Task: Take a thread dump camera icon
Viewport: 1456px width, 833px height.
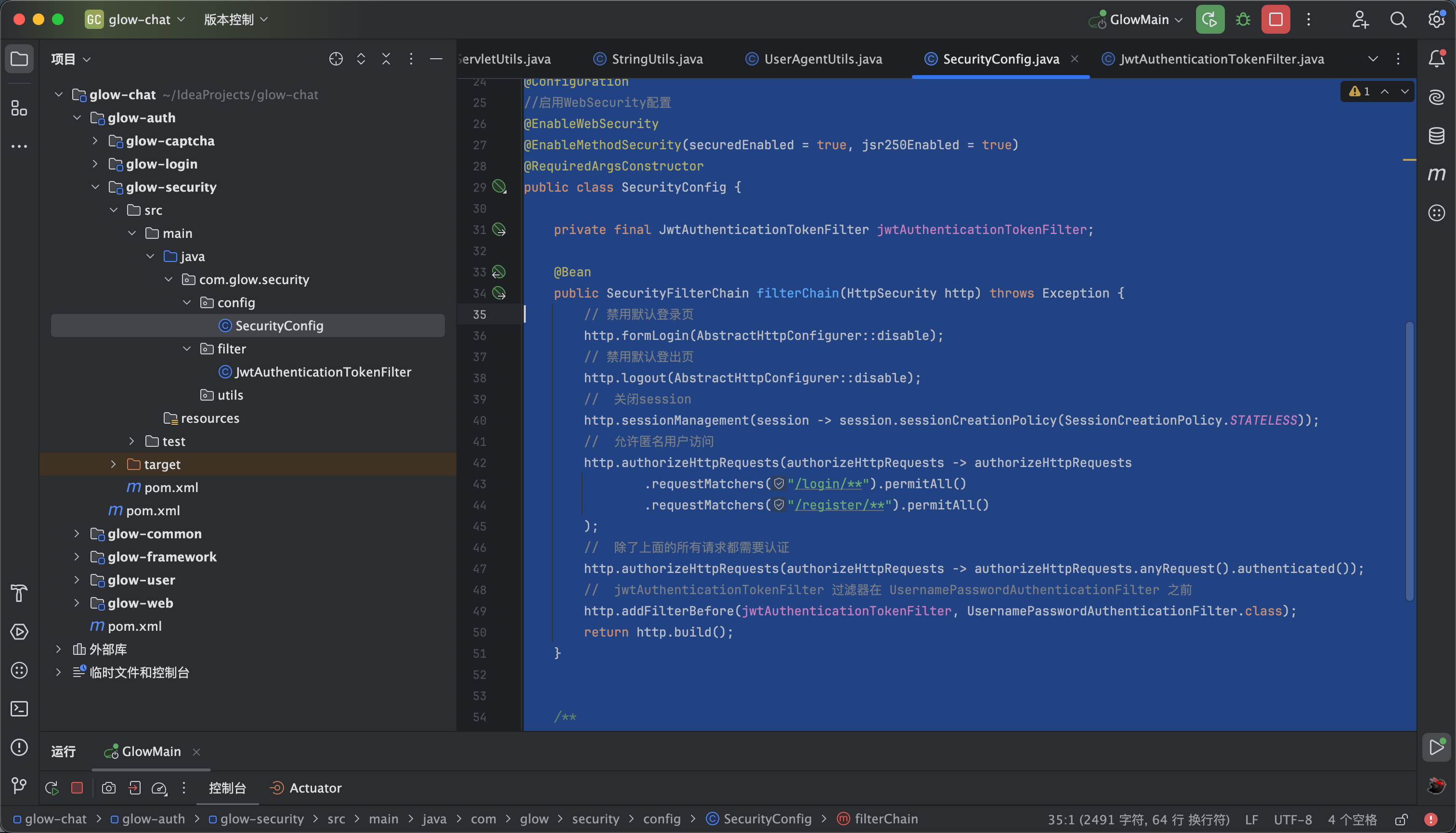Action: pyautogui.click(x=109, y=788)
